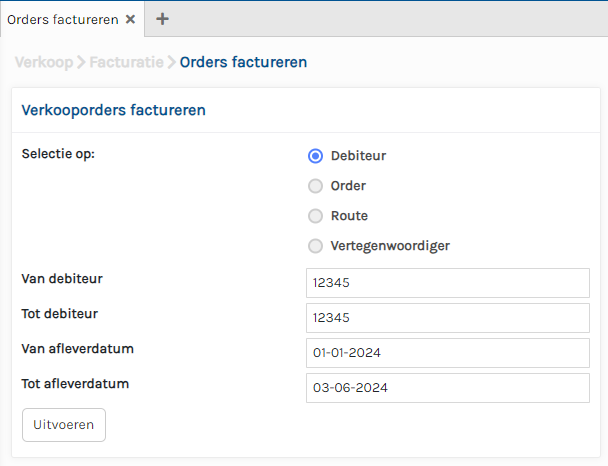Go to Verkoop in the breadcrumb
The image size is (608, 466).
pos(43,62)
